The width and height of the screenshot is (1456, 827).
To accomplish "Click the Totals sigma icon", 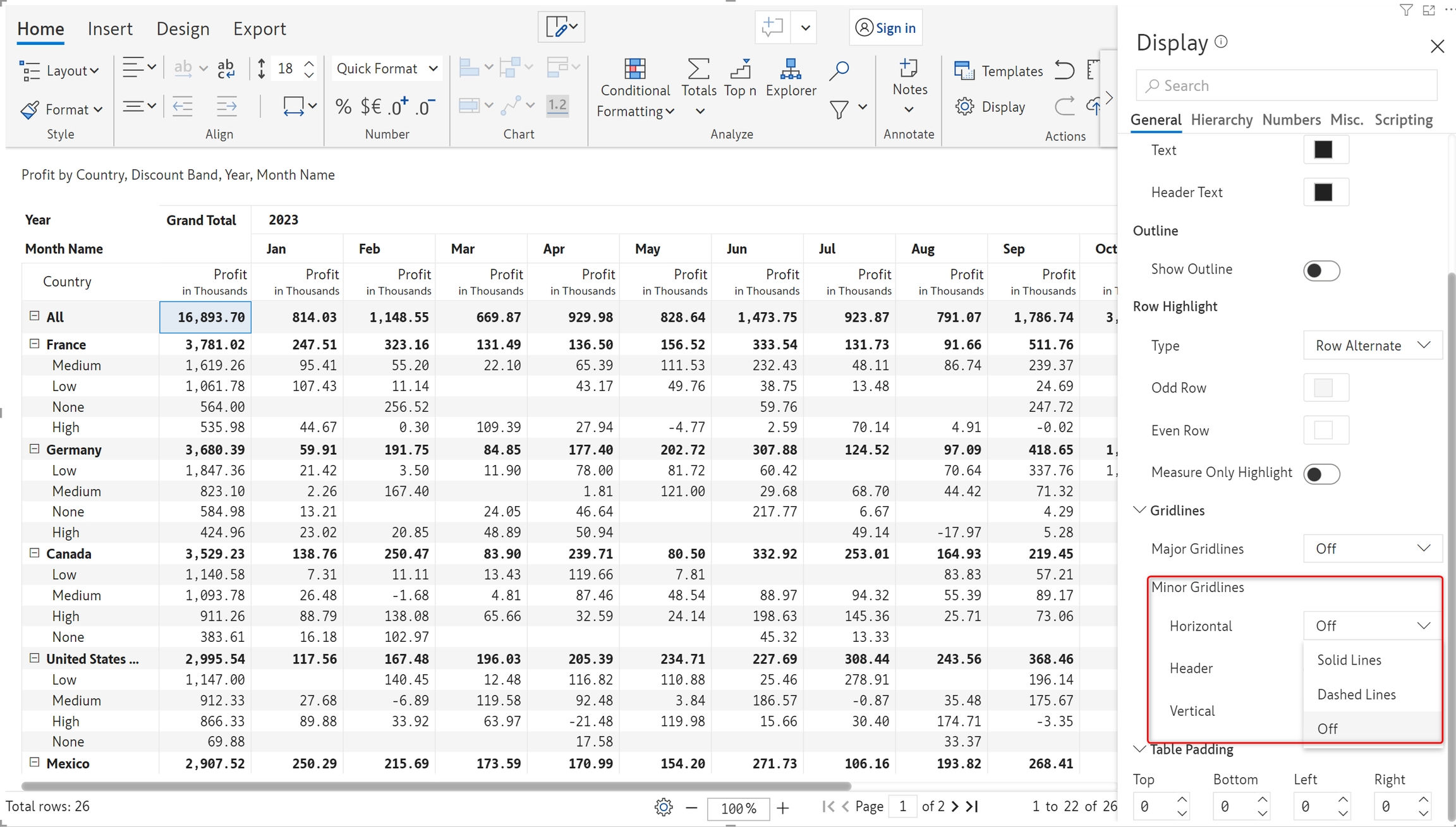I will 698,69.
